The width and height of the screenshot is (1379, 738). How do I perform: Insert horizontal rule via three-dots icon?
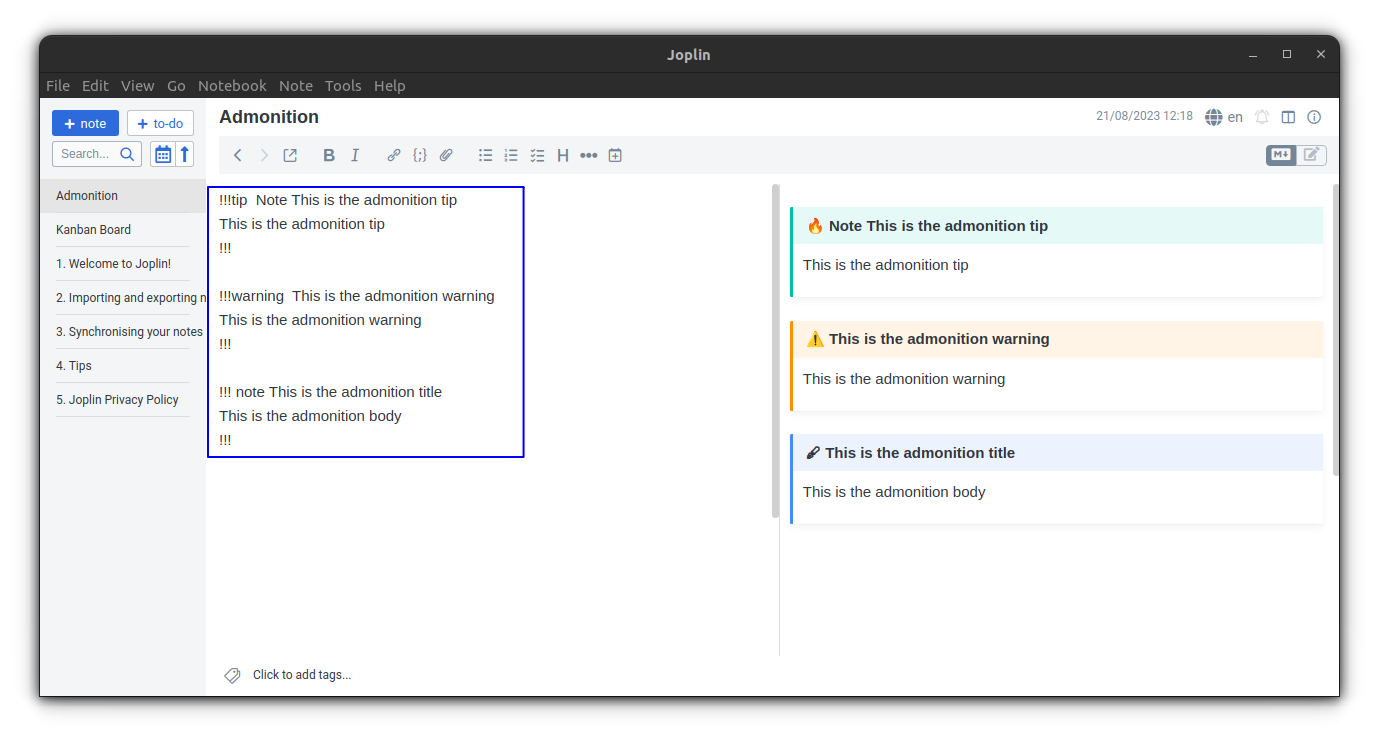(x=589, y=155)
